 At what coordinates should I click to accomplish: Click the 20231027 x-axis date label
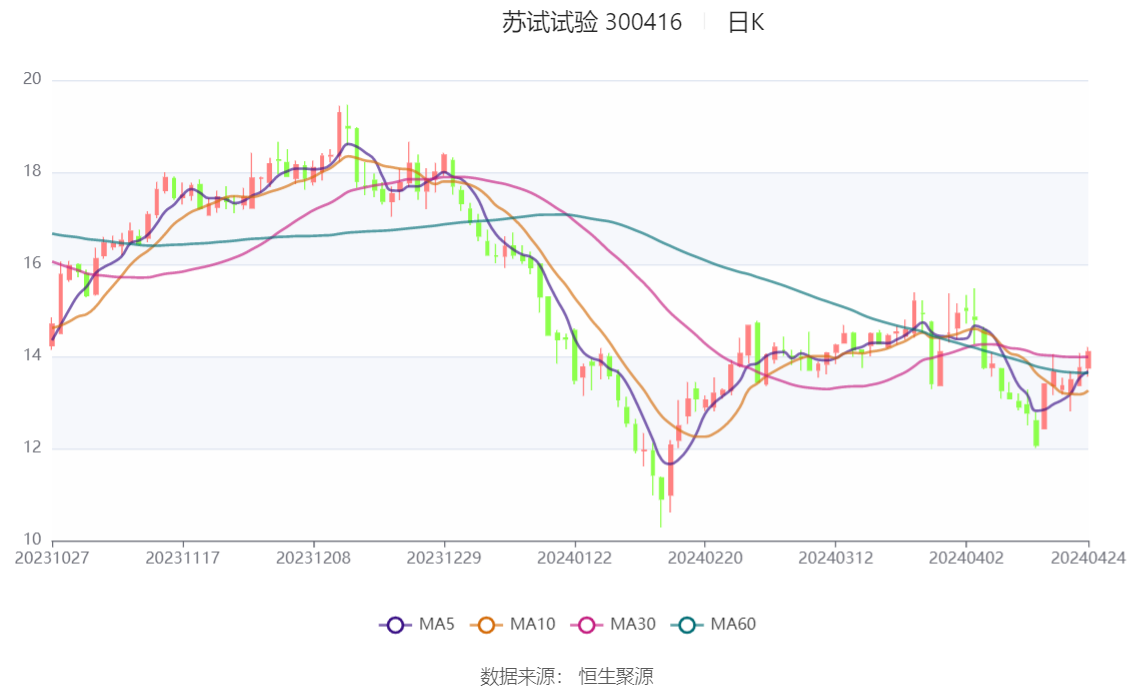(x=52, y=558)
